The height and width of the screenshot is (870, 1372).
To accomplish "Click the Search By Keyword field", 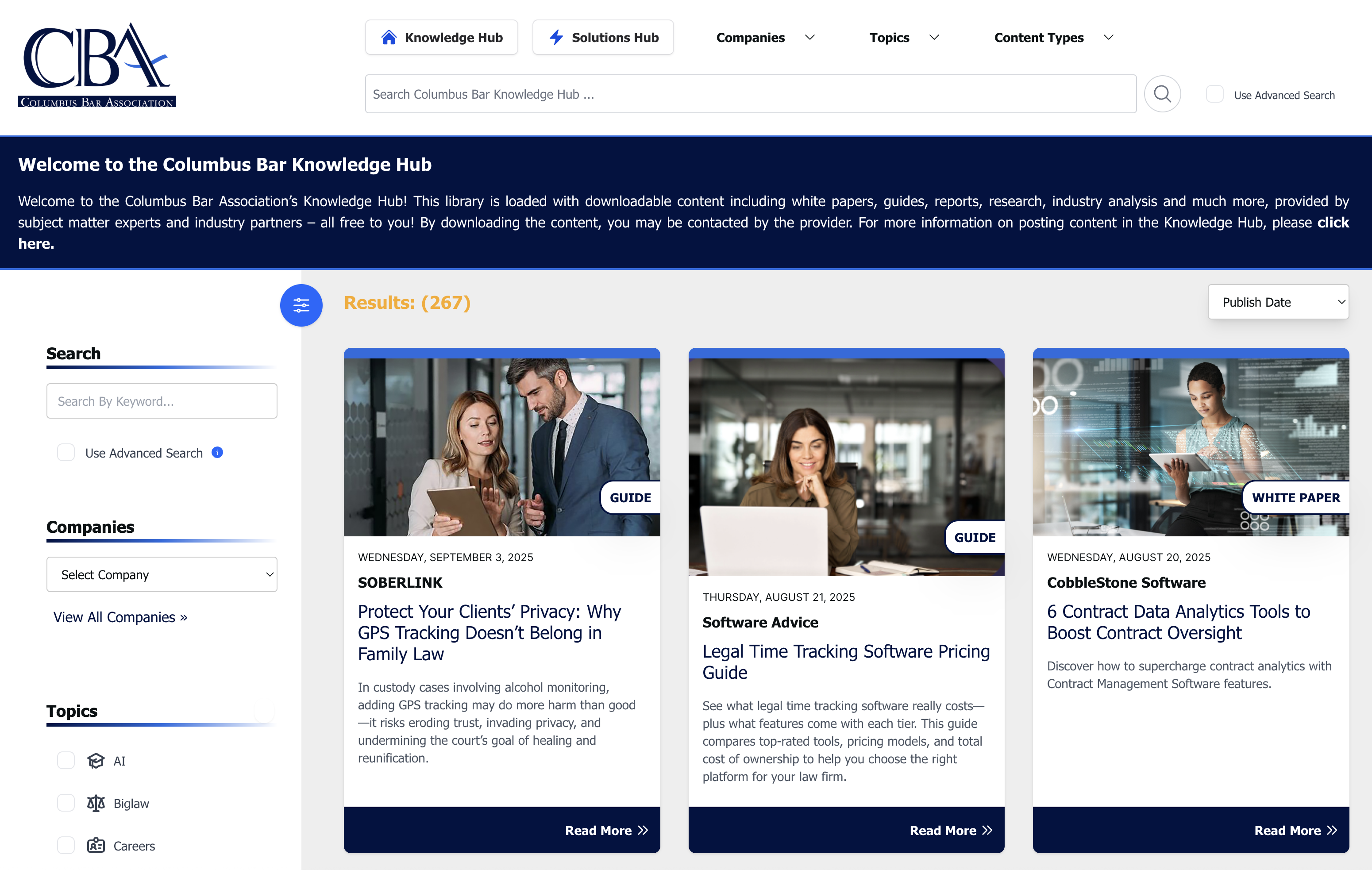I will coord(162,401).
